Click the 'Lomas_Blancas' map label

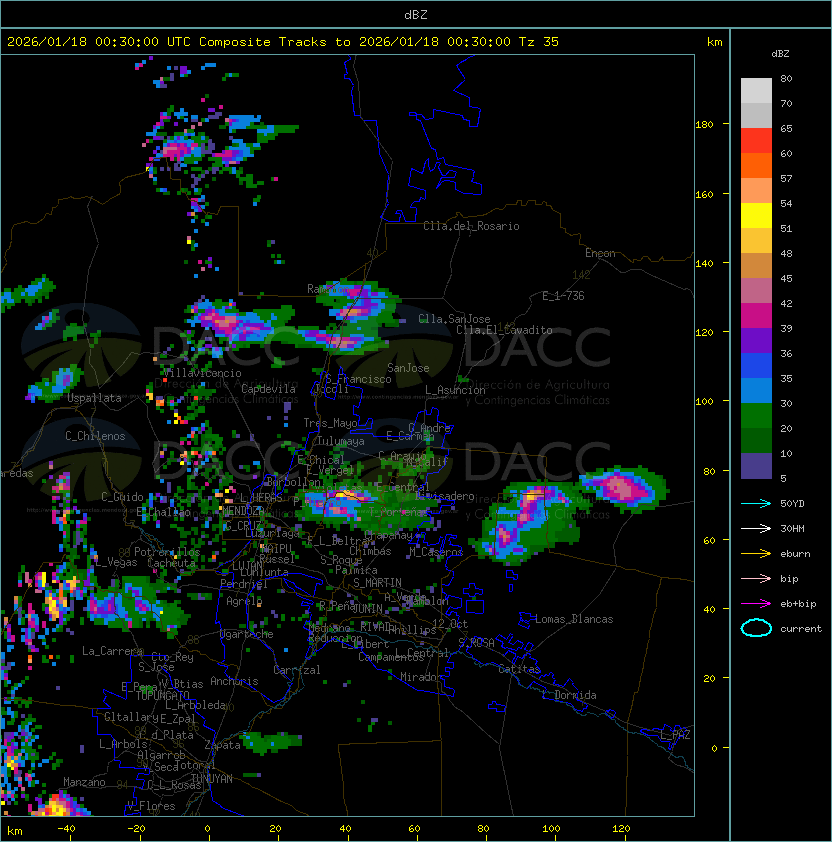574,619
